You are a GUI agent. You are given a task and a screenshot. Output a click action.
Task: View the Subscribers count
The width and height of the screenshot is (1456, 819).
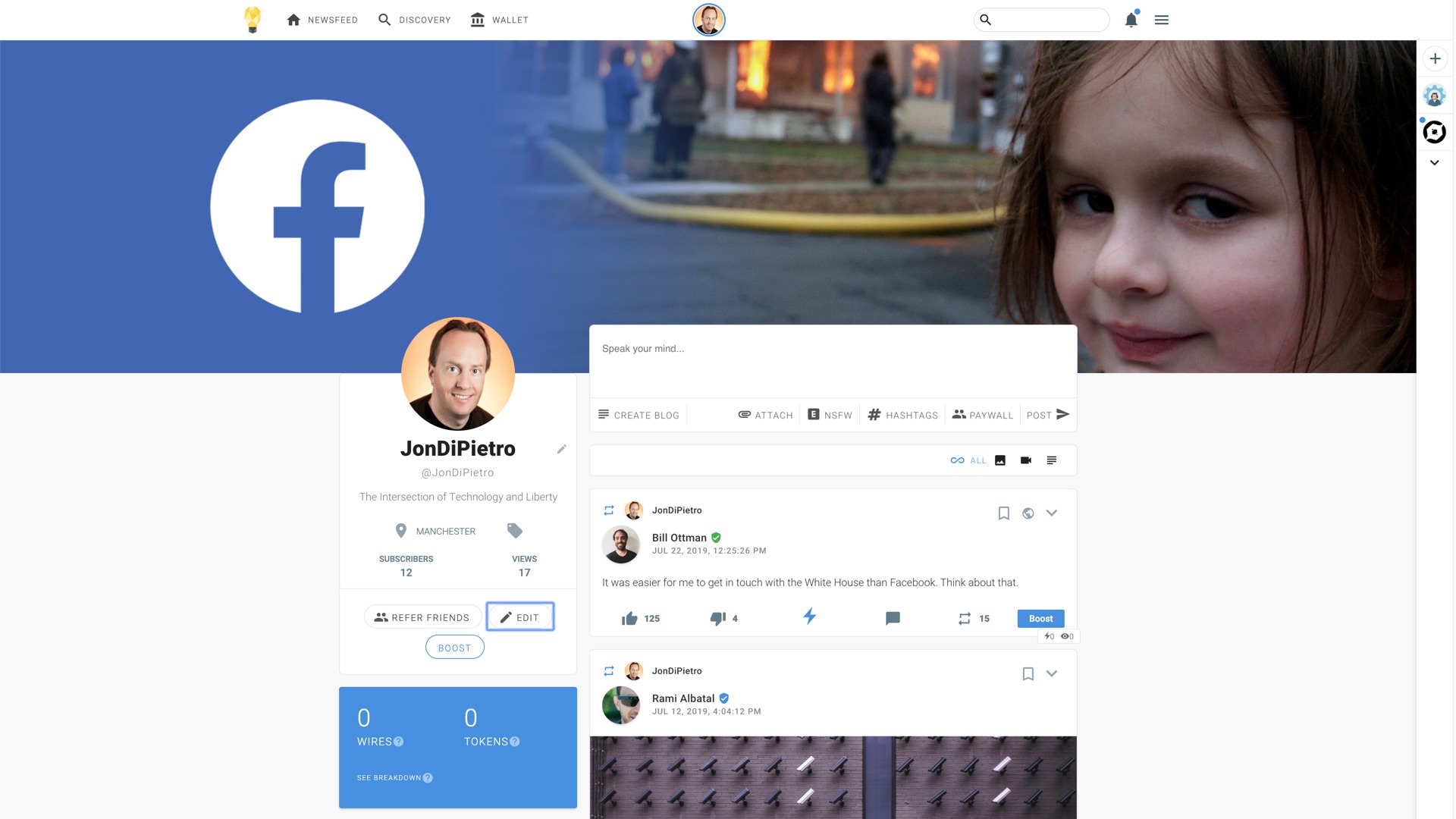(406, 566)
